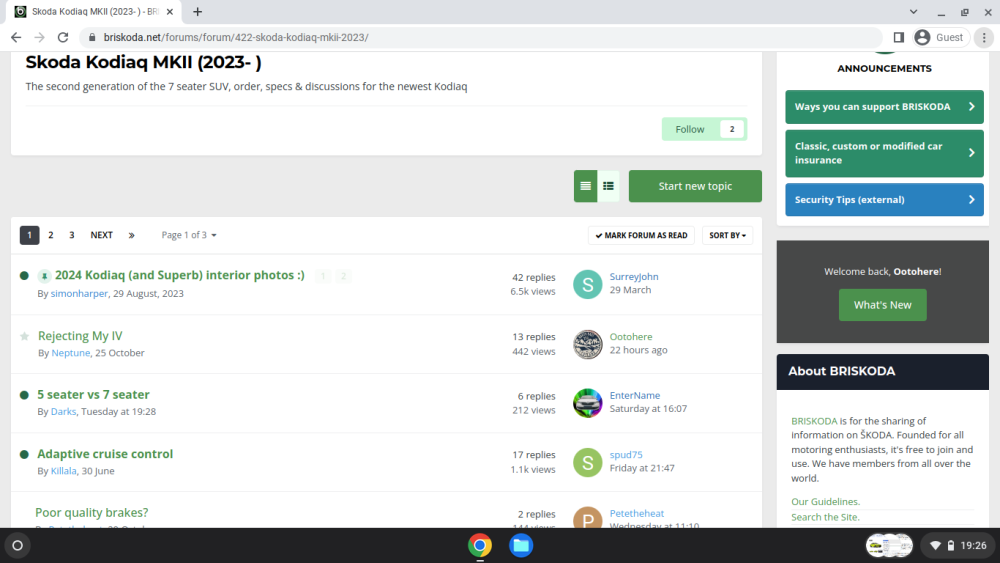1000x563 pixels.
Task: Open Search the Site link
Action: 825,517
